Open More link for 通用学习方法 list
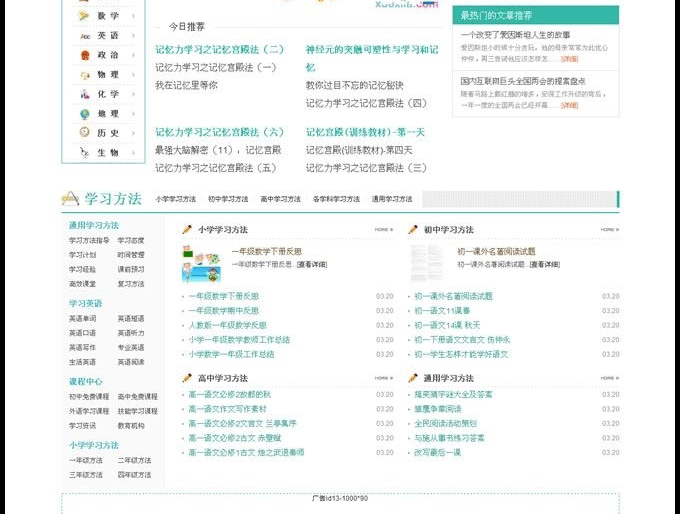Image resolution: width=680 pixels, height=514 pixels. point(610,378)
